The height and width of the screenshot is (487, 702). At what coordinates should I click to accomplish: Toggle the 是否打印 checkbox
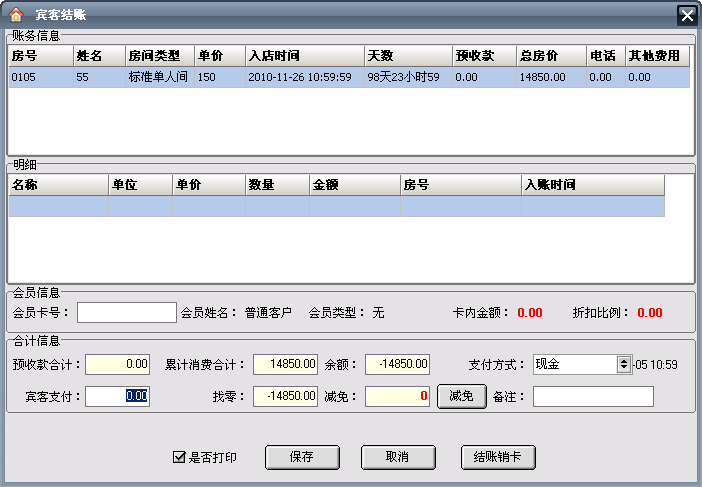(179, 457)
